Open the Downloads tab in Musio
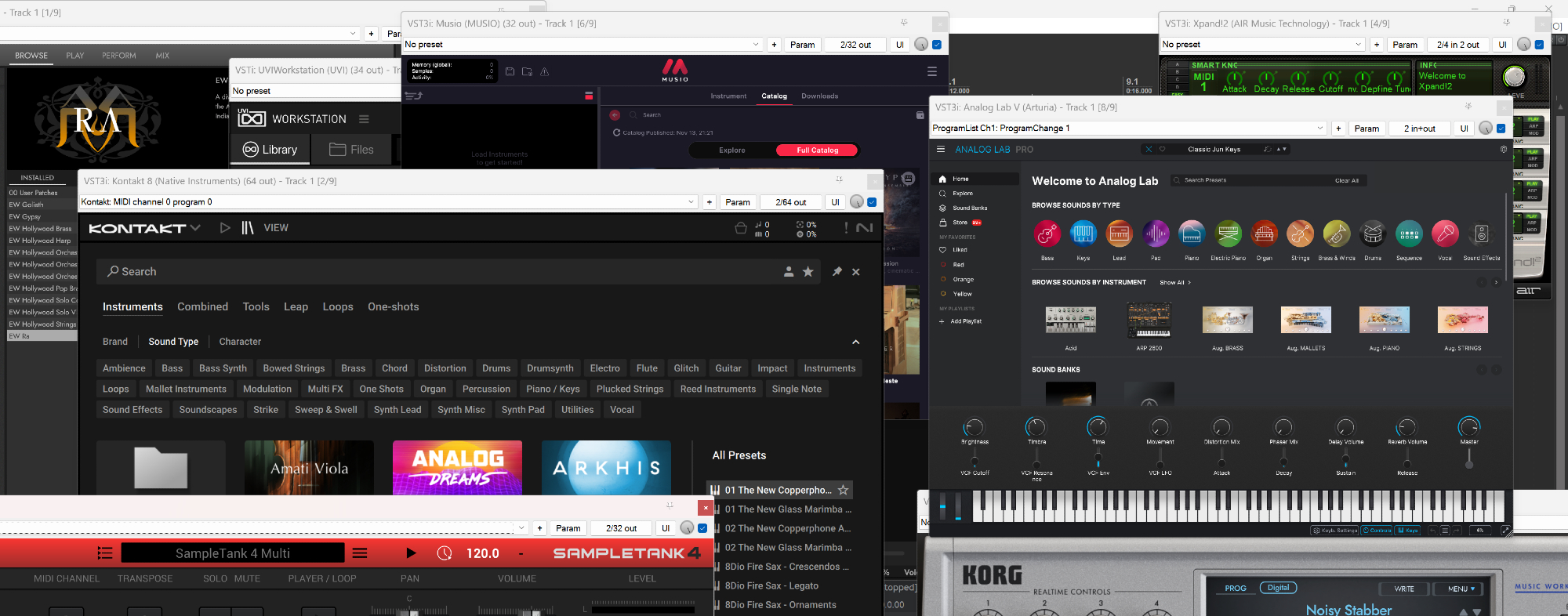 [819, 96]
